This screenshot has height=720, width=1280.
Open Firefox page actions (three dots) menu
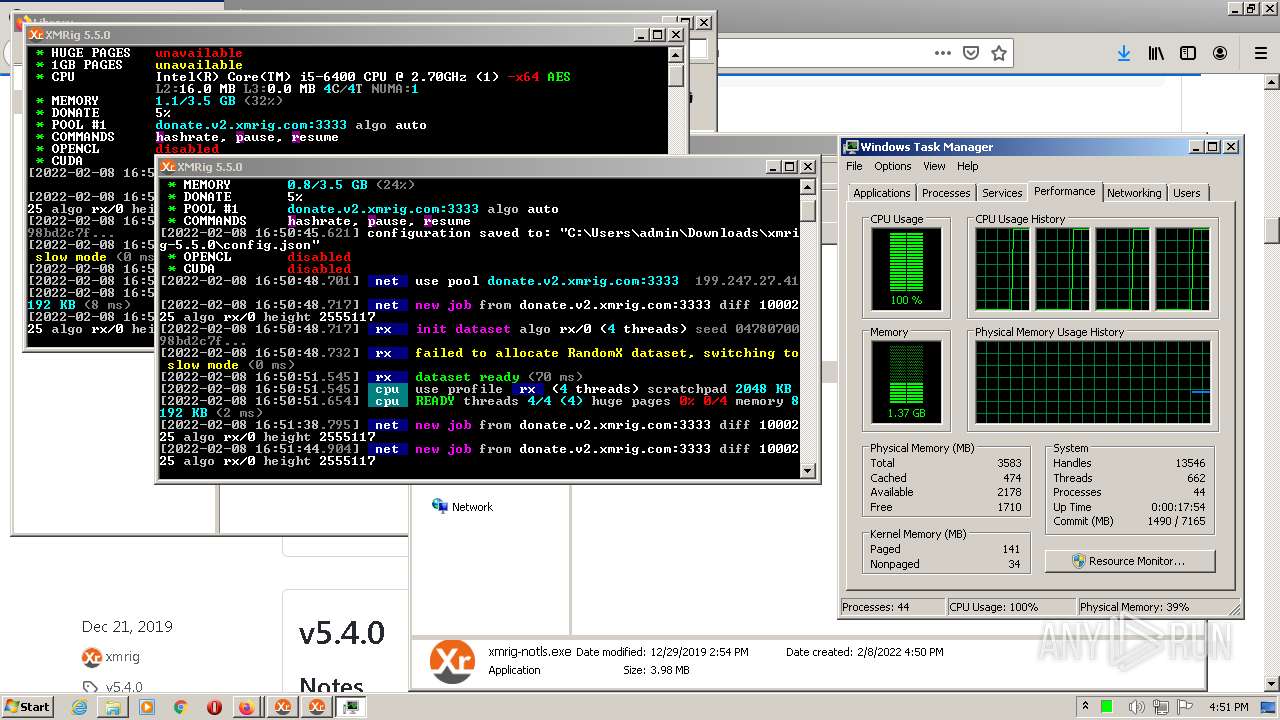tap(943, 53)
